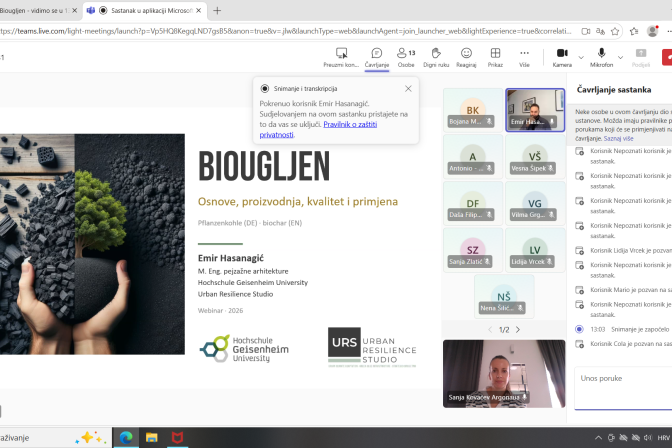Select Bojana M. participant tile
This screenshot has width=672, height=448.
pos(473,110)
